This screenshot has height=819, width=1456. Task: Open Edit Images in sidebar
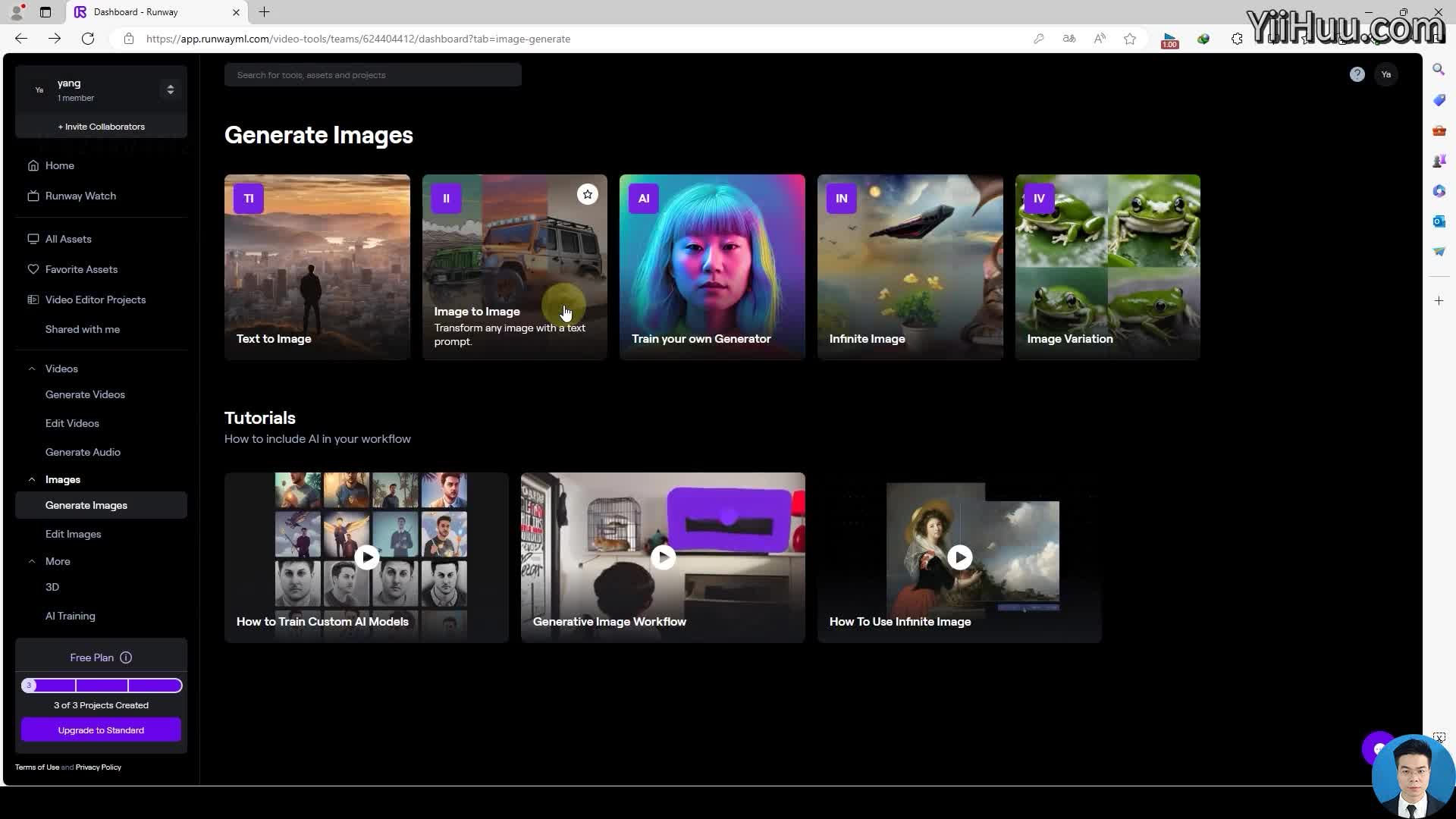pos(73,534)
